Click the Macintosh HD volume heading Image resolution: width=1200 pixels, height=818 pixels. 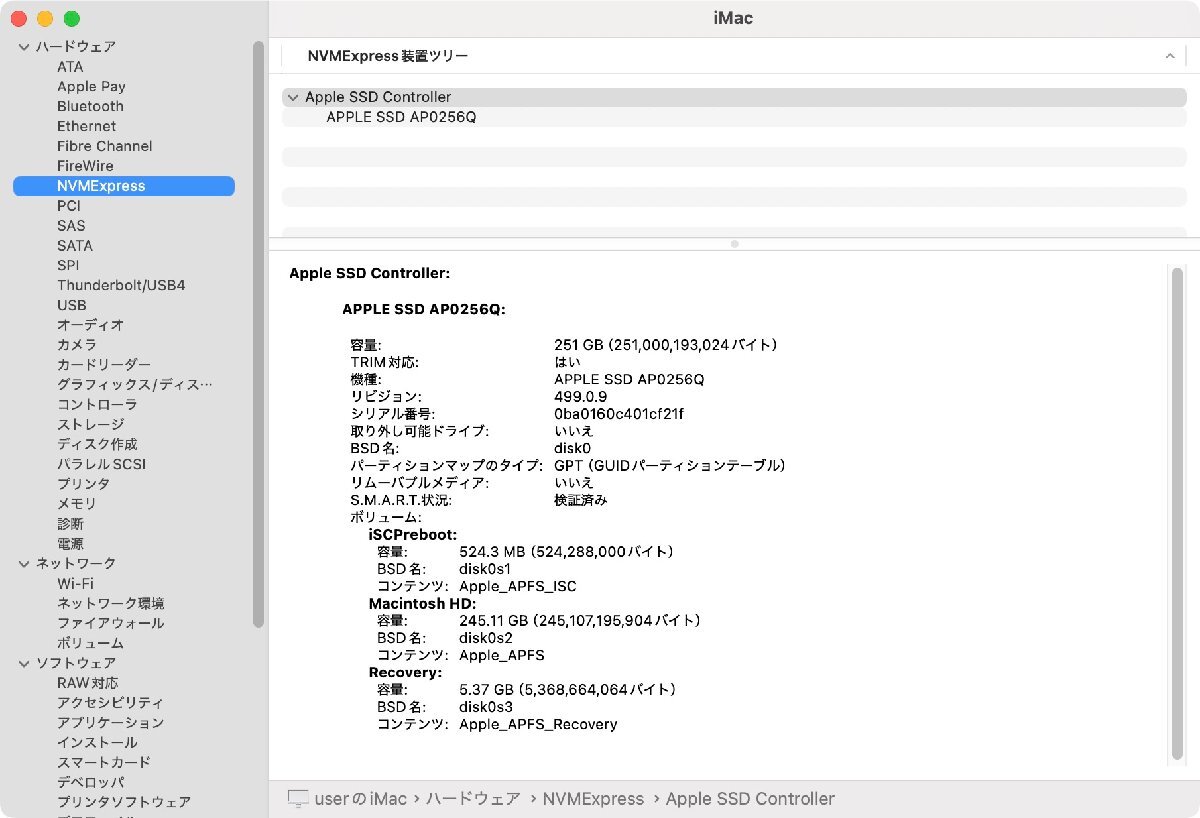[422, 604]
